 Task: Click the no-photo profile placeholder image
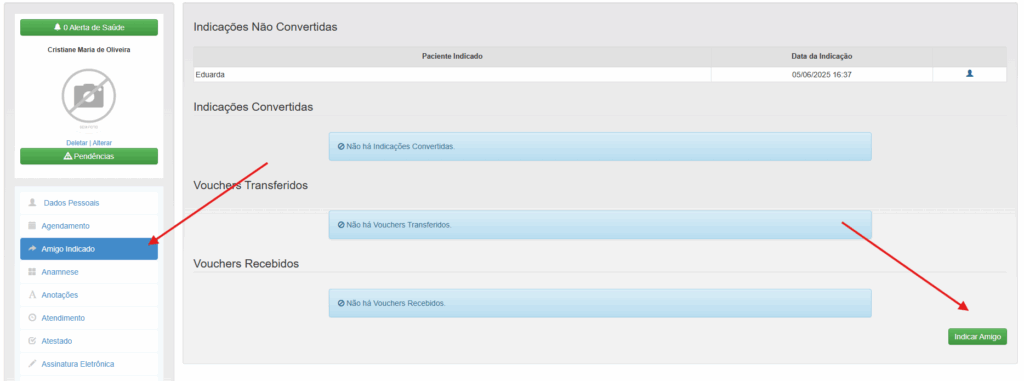coord(89,96)
